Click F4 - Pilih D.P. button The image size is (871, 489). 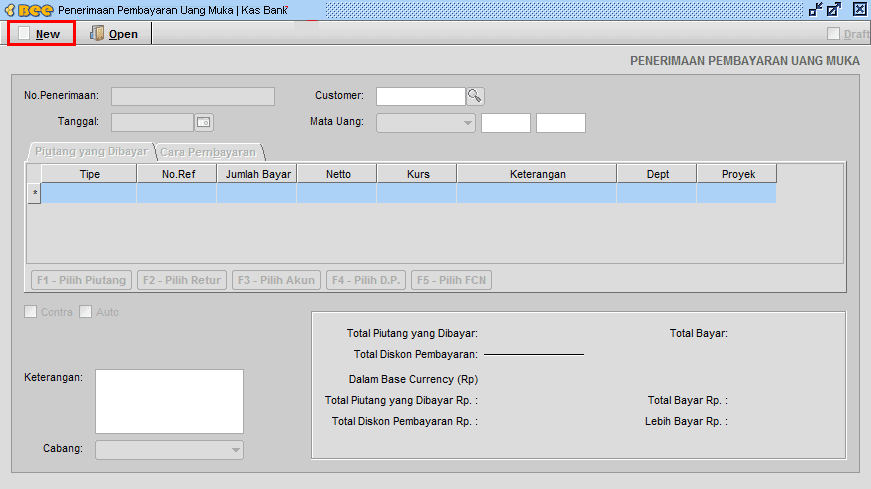[366, 280]
